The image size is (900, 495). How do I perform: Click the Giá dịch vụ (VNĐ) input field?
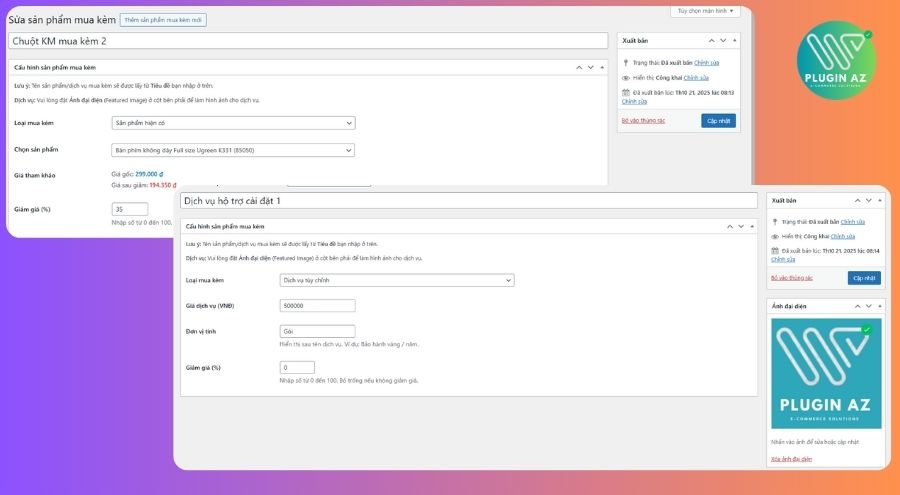[x=317, y=306]
